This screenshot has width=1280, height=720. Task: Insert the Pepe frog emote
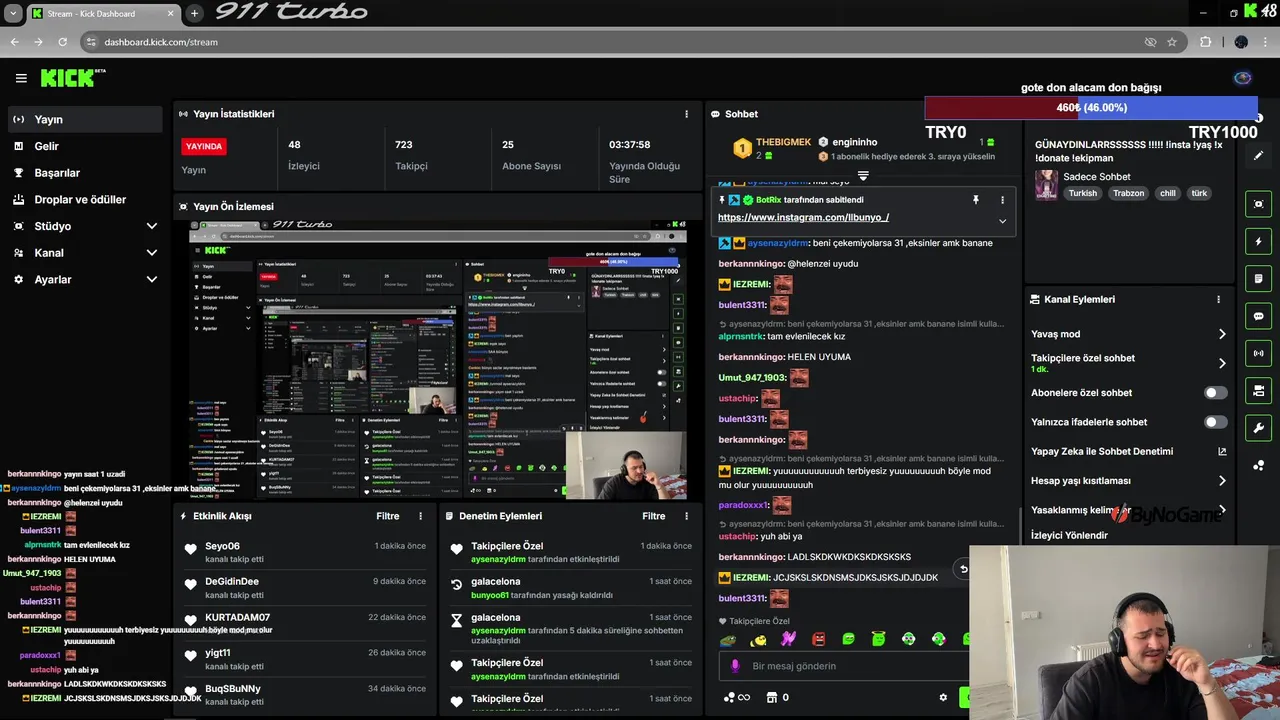728,639
